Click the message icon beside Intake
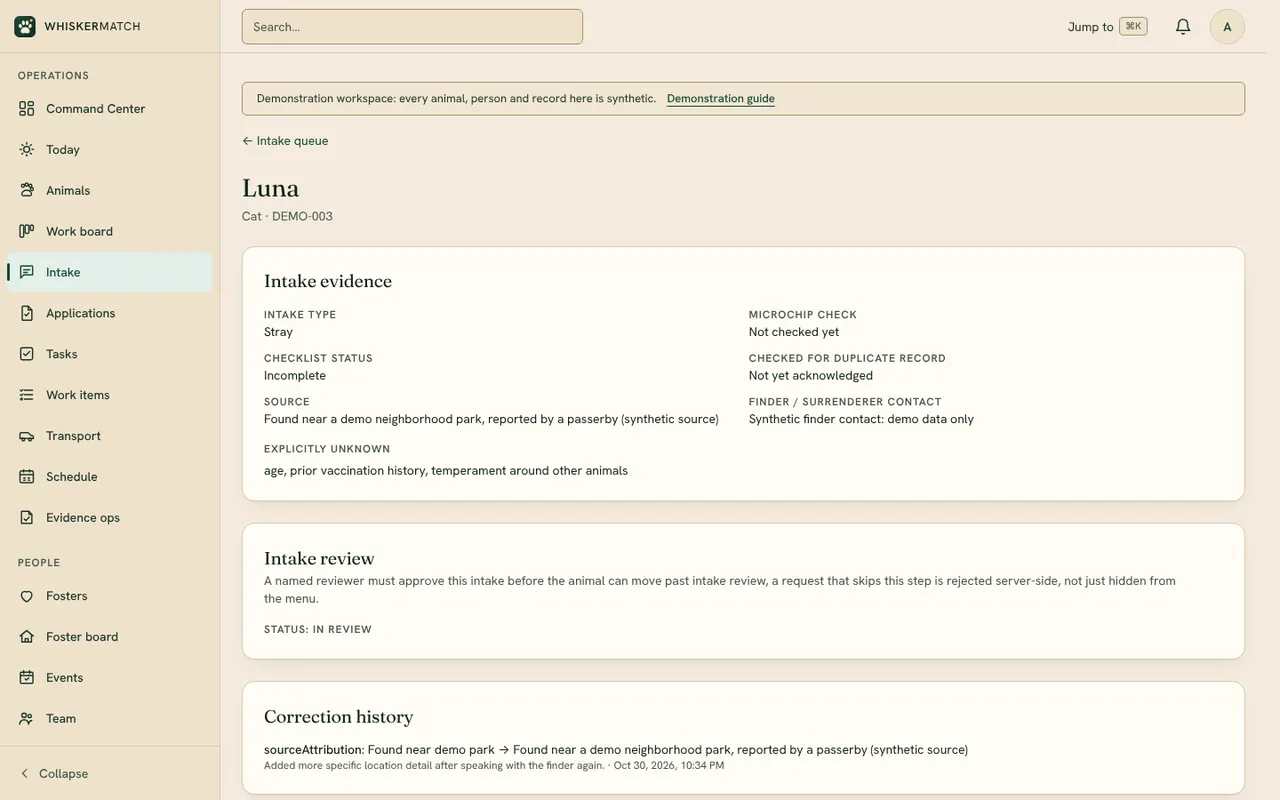1280x800 pixels. pos(27,272)
